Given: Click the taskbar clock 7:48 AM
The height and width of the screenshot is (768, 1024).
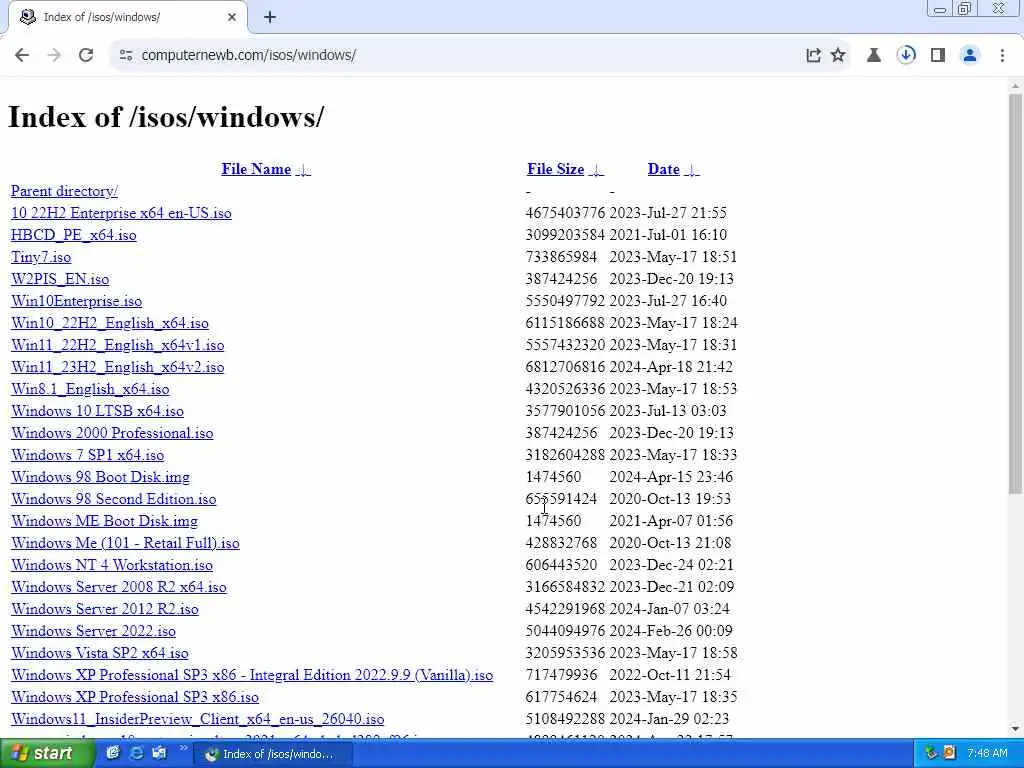Looking at the screenshot, I should tap(987, 754).
